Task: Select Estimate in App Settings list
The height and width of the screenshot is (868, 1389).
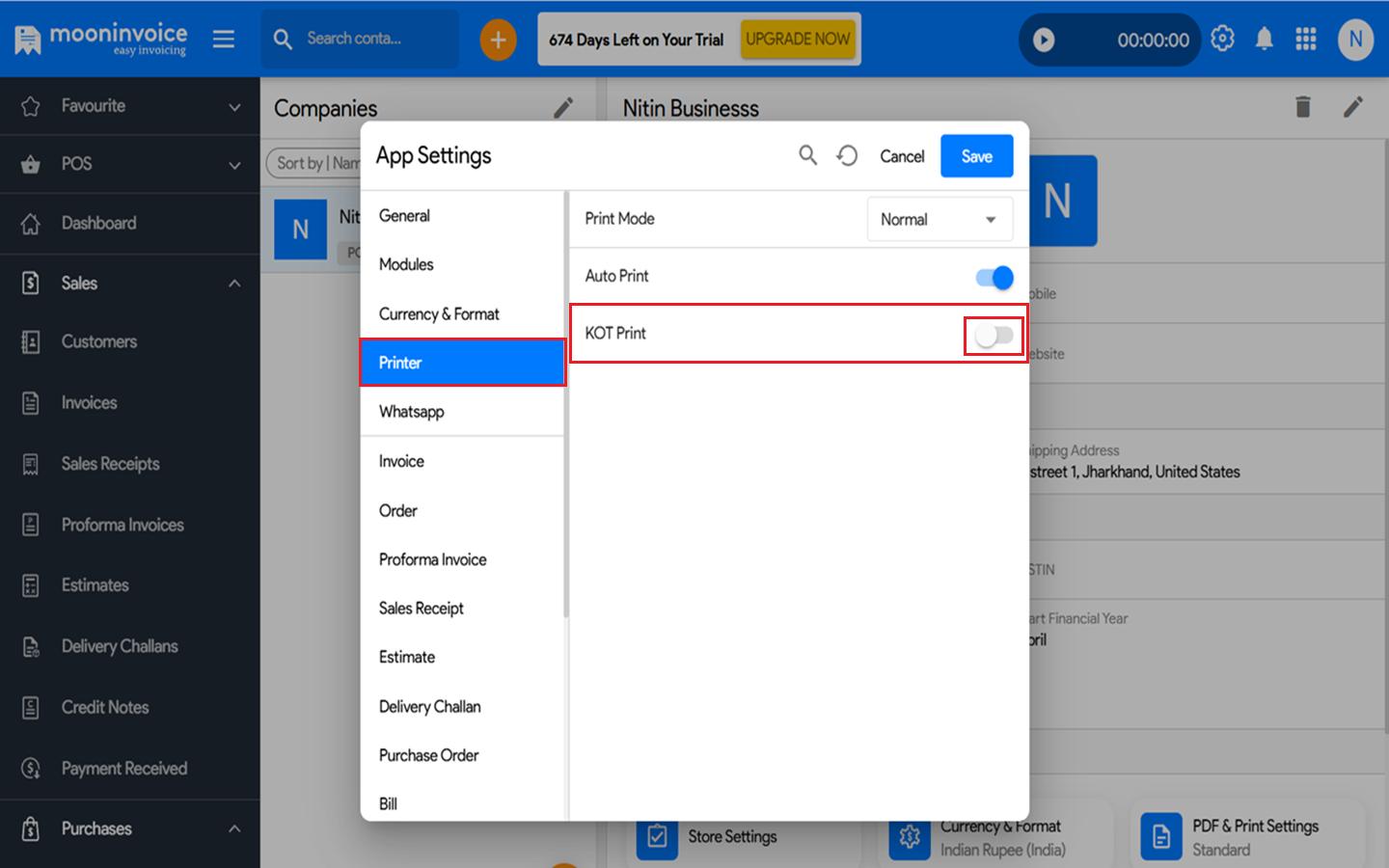Action: click(462, 657)
